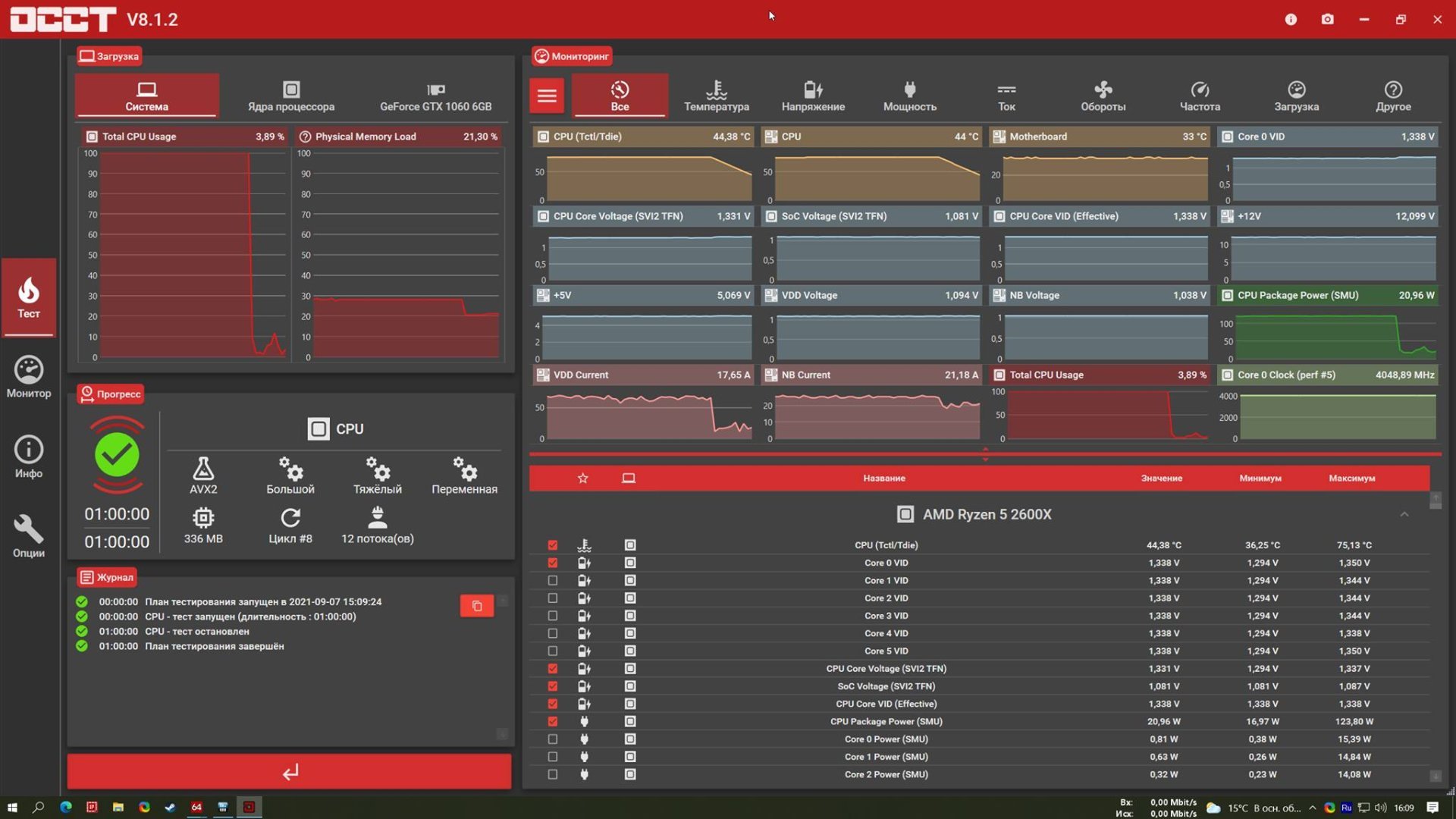This screenshot has height=819, width=1456.
Task: Switch to GeForce GTX 1060 6GB tab
Action: click(x=435, y=96)
